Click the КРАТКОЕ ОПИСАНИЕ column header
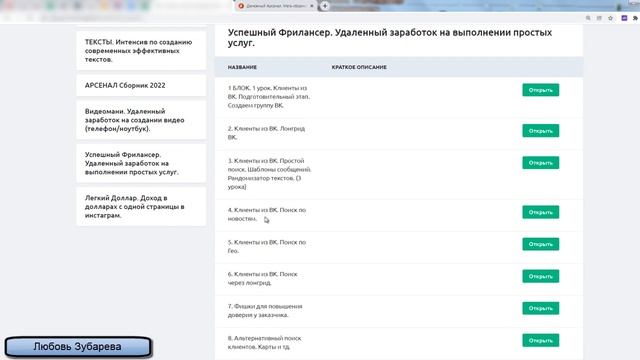Viewport: 640px width, 360px height. point(359,67)
